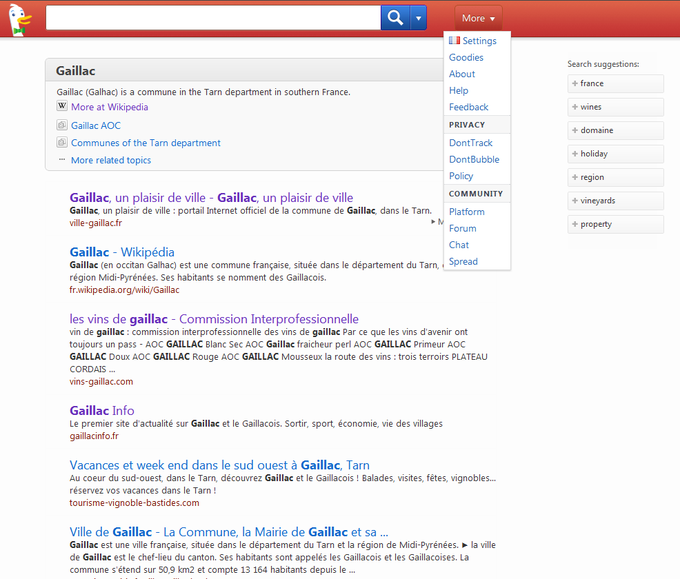Viewport: 680px width, 579px height.
Task: Open DontBubble under Privacy
Action: [x=474, y=159]
